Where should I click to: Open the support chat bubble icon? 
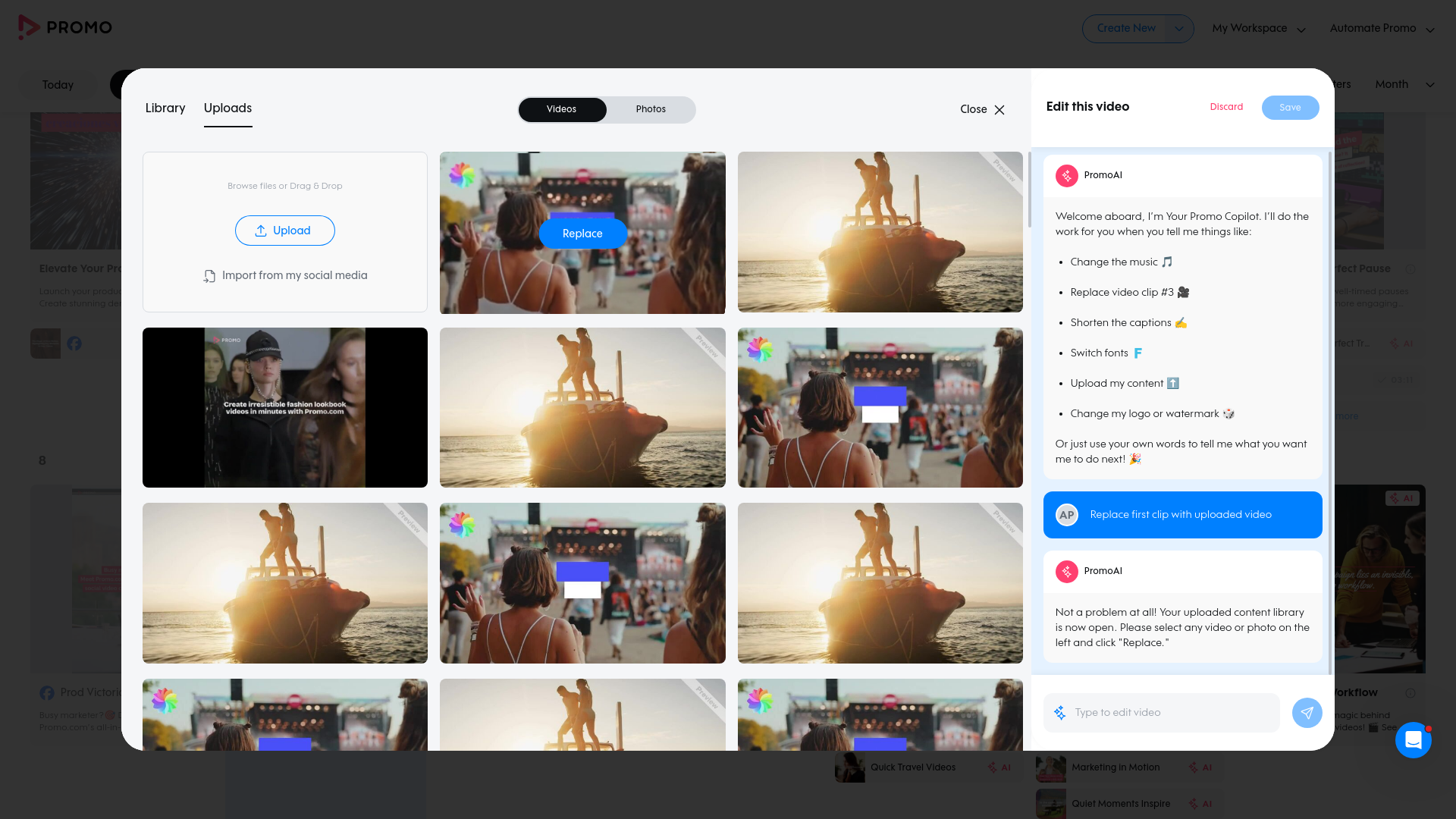[x=1414, y=740]
